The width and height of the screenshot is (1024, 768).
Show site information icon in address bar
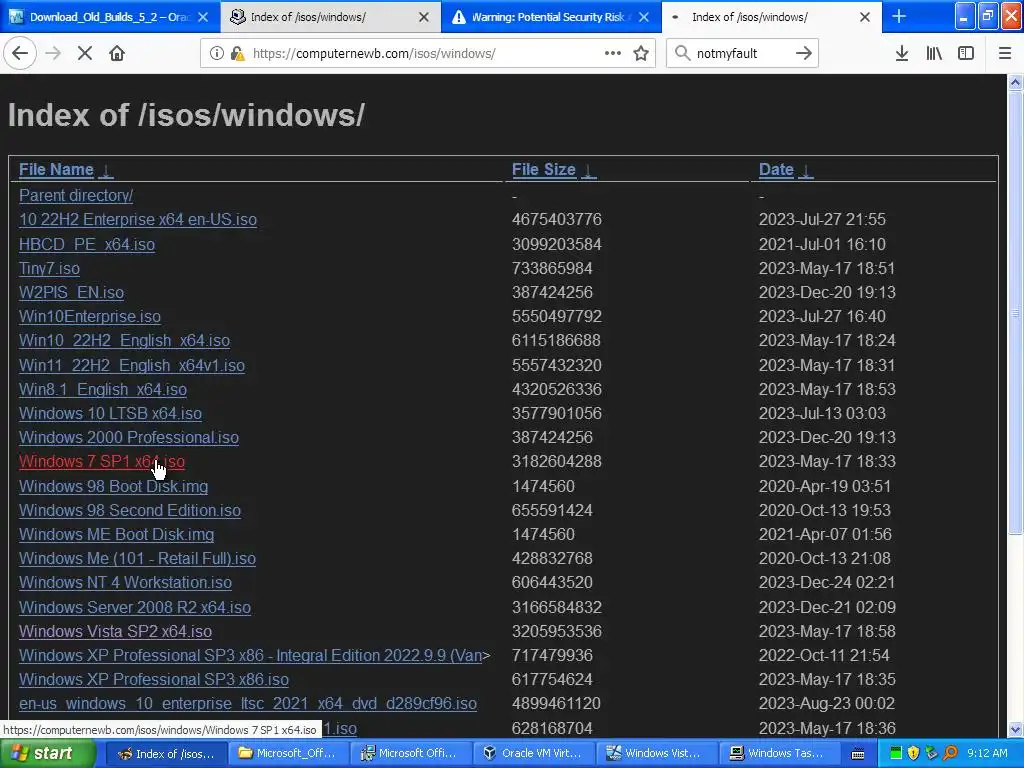[216, 53]
